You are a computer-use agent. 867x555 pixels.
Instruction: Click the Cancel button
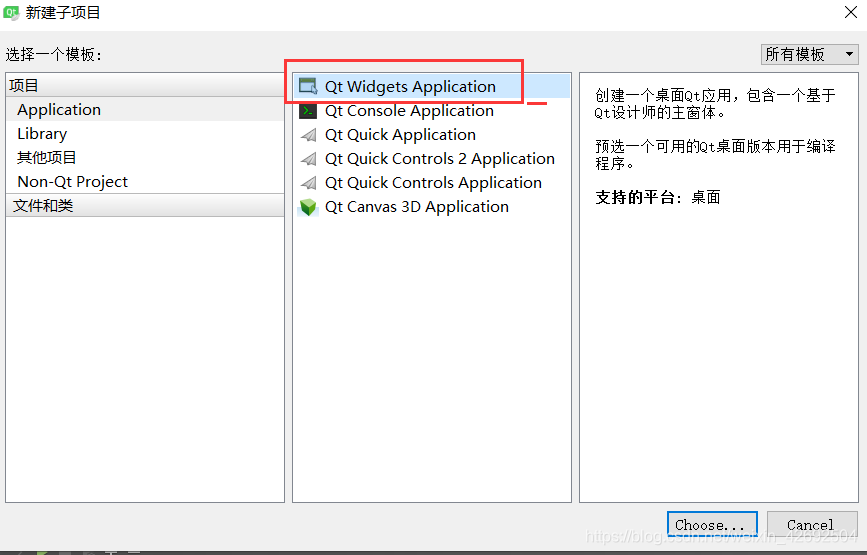coord(812,525)
